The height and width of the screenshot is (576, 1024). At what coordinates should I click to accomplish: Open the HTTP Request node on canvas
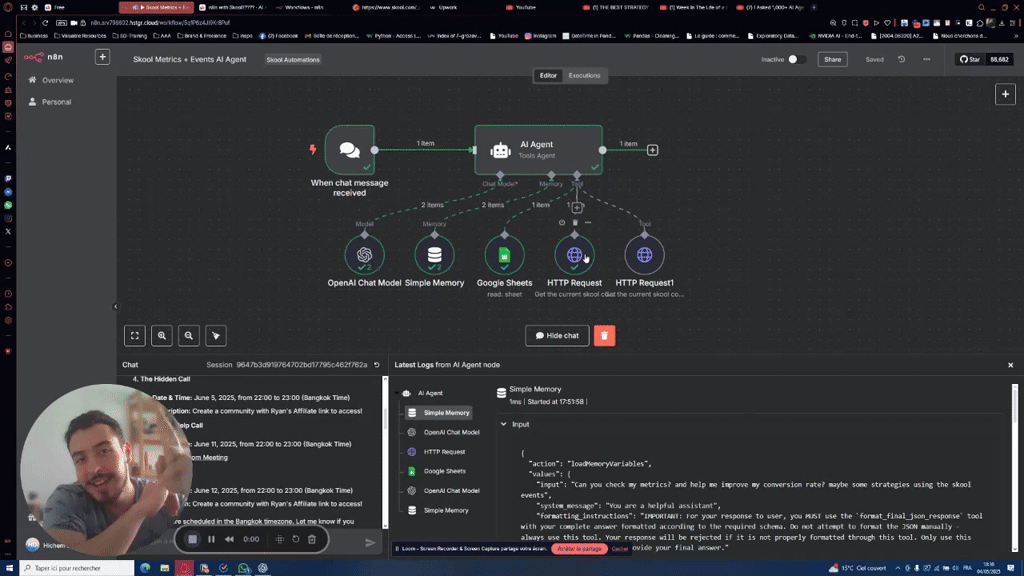574,255
